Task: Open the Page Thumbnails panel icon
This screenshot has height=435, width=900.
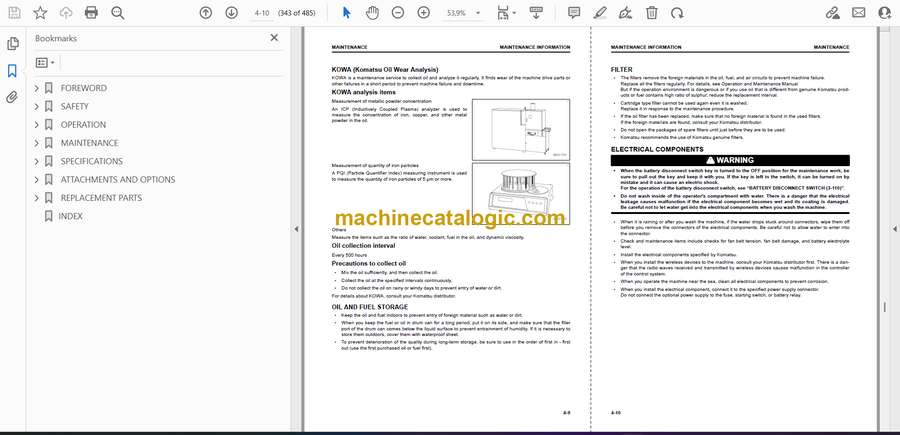Action: pos(13,44)
